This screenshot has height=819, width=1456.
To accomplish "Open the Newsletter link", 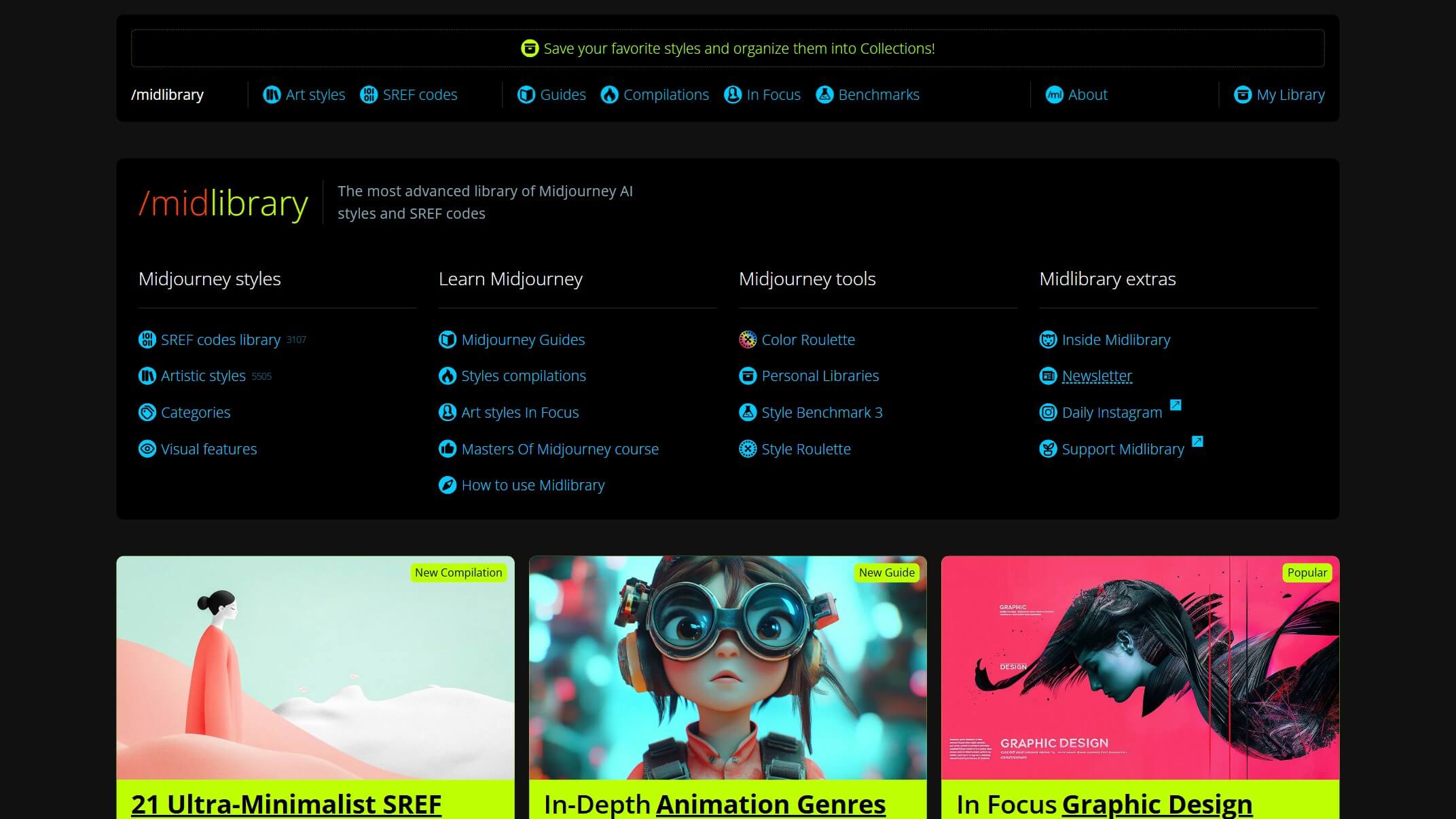I will [x=1096, y=376].
